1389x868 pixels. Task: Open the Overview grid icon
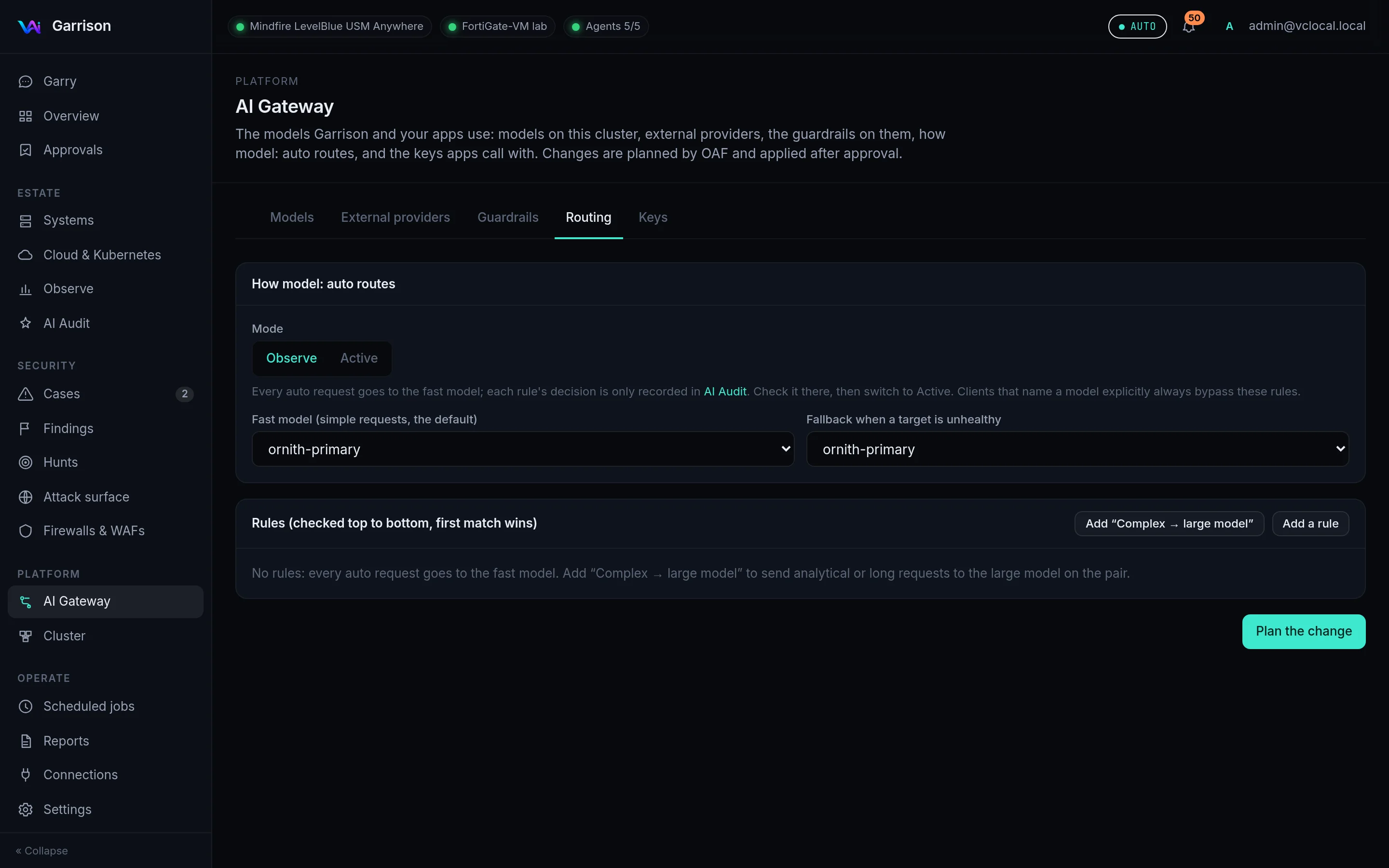pyautogui.click(x=25, y=116)
